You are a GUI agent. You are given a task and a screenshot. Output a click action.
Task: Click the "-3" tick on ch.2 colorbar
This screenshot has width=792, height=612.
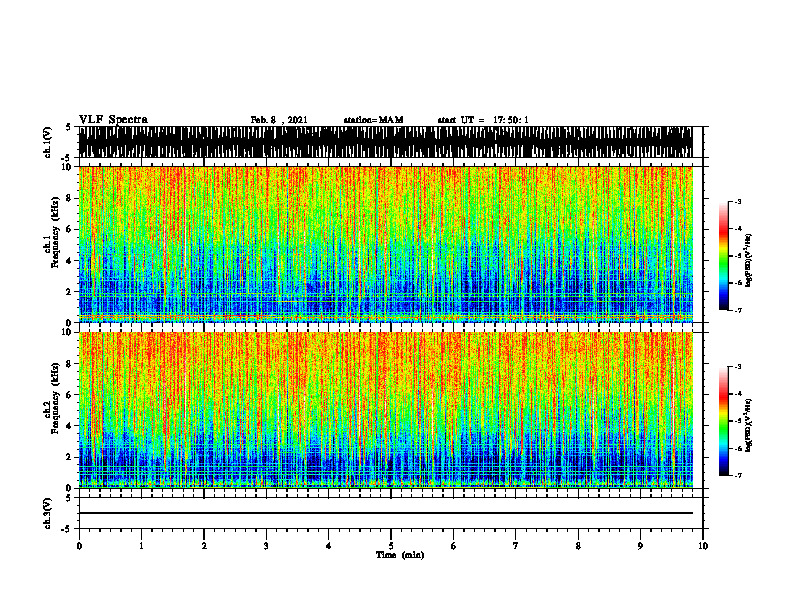[738, 367]
